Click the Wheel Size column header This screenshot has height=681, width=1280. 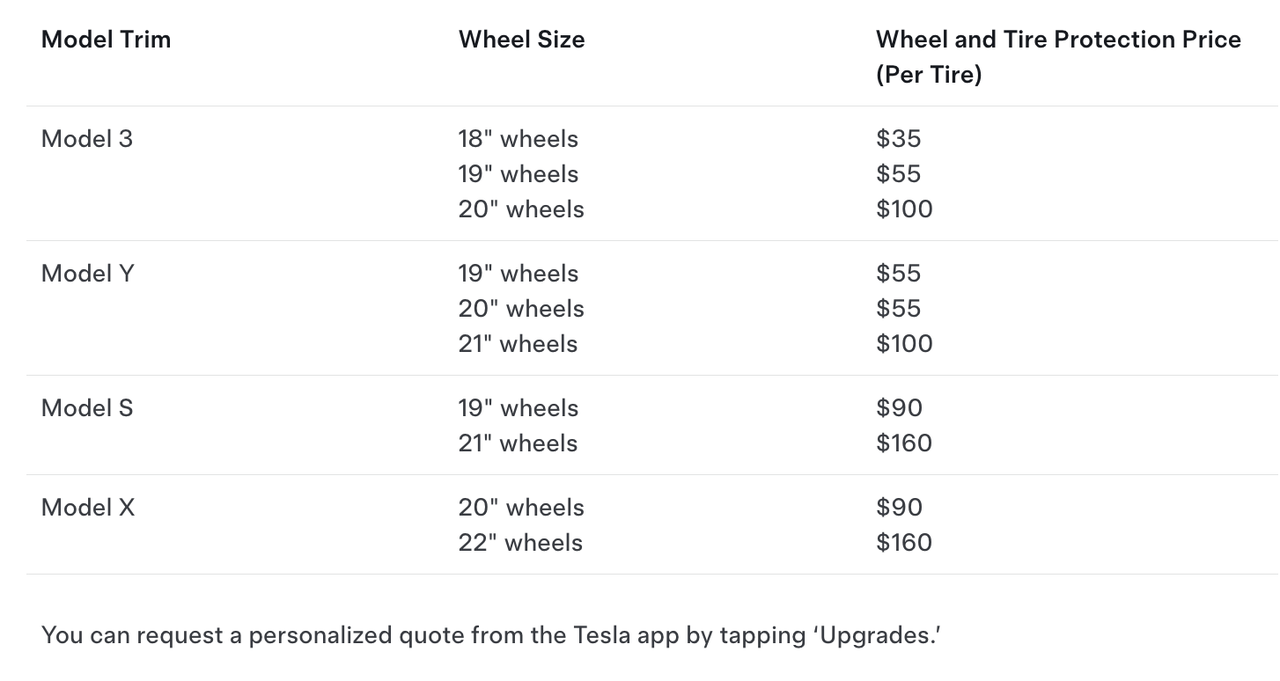point(521,40)
